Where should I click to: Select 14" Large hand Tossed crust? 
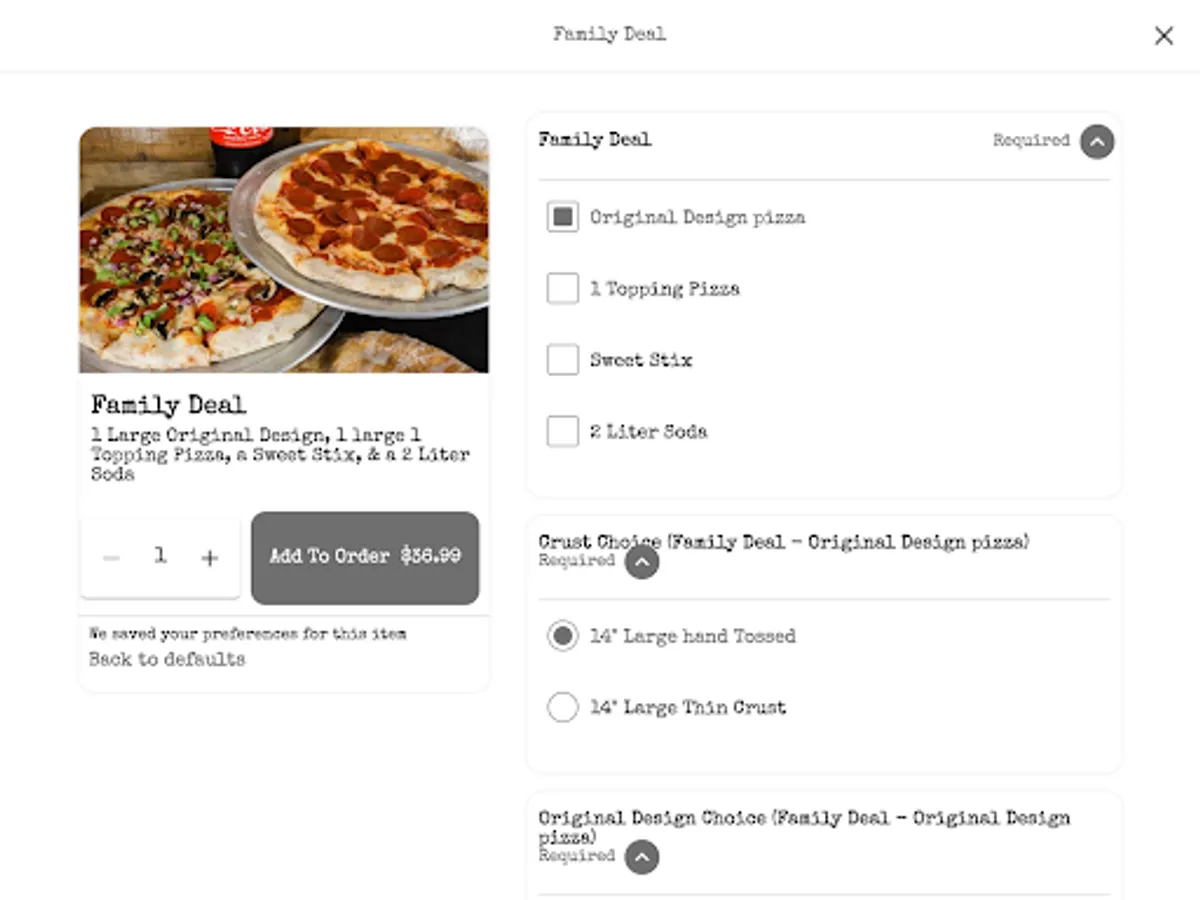(x=563, y=636)
